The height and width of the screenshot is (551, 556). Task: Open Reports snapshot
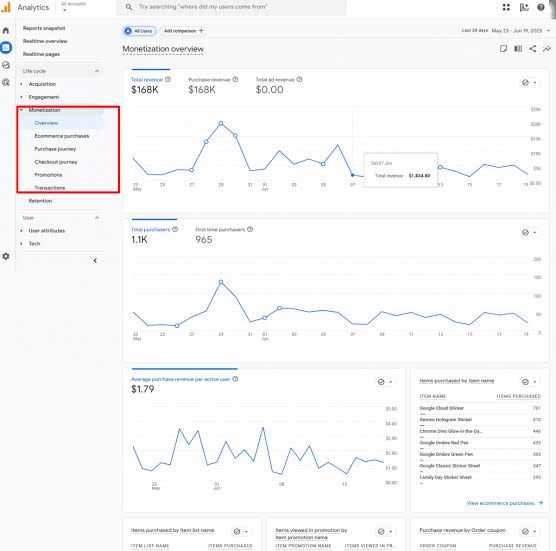click(44, 28)
